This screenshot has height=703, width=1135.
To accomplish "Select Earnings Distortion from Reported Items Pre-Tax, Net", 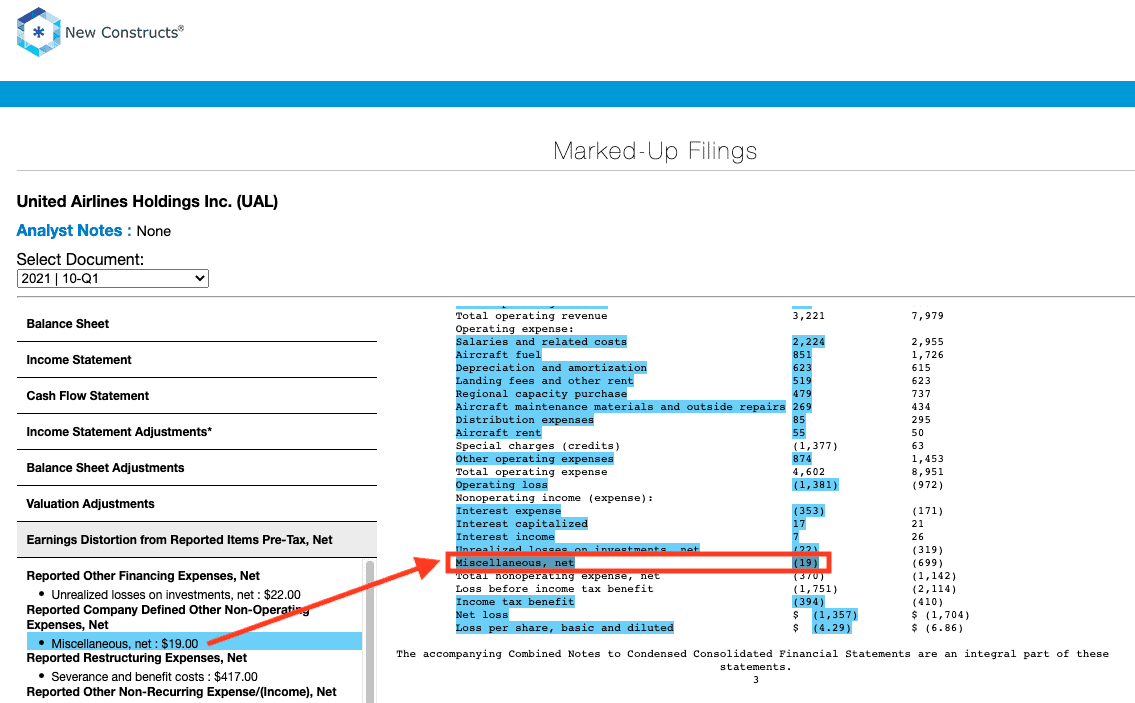I will (197, 540).
